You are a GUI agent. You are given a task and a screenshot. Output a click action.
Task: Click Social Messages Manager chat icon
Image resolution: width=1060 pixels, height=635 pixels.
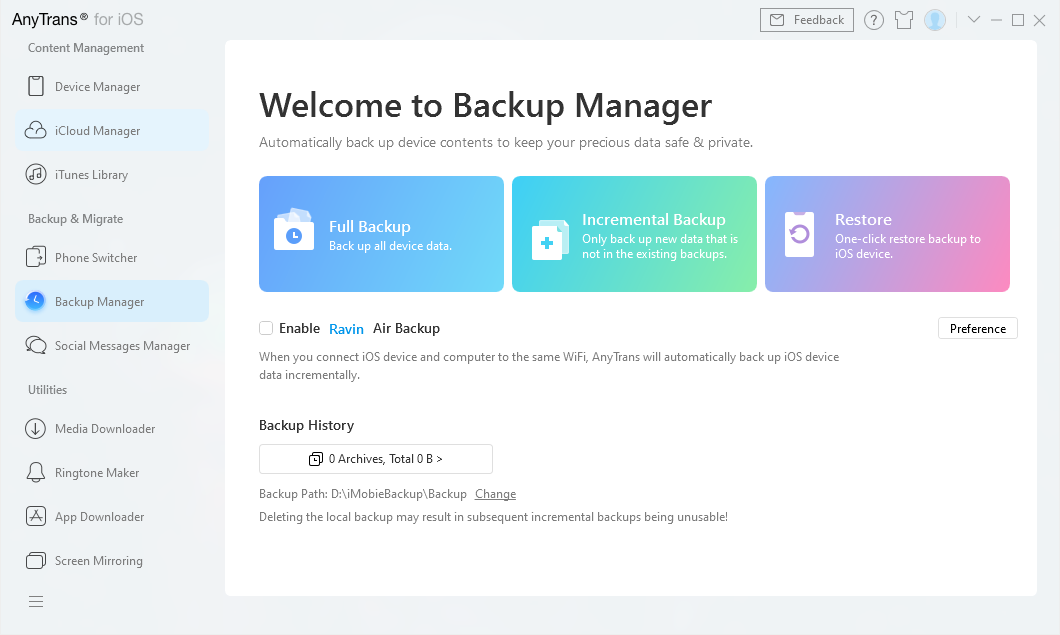36,346
